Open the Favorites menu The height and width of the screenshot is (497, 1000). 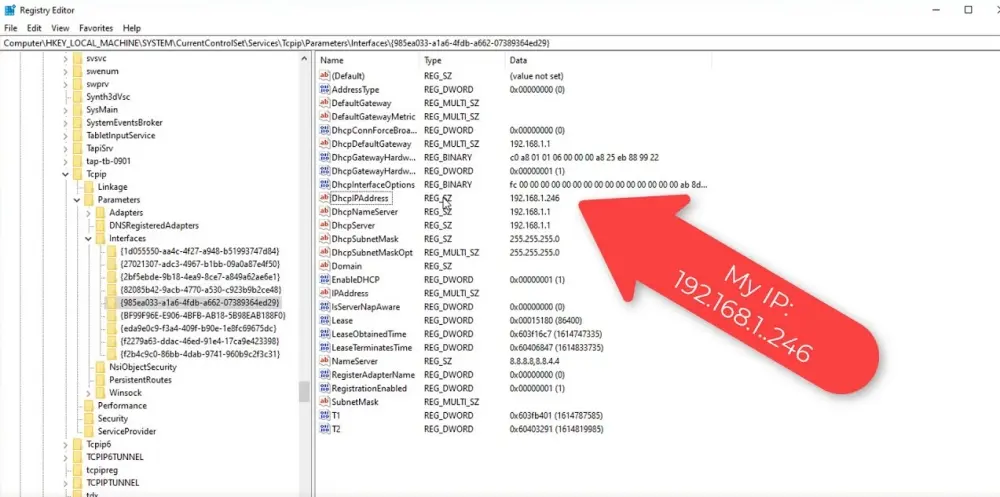[96, 28]
